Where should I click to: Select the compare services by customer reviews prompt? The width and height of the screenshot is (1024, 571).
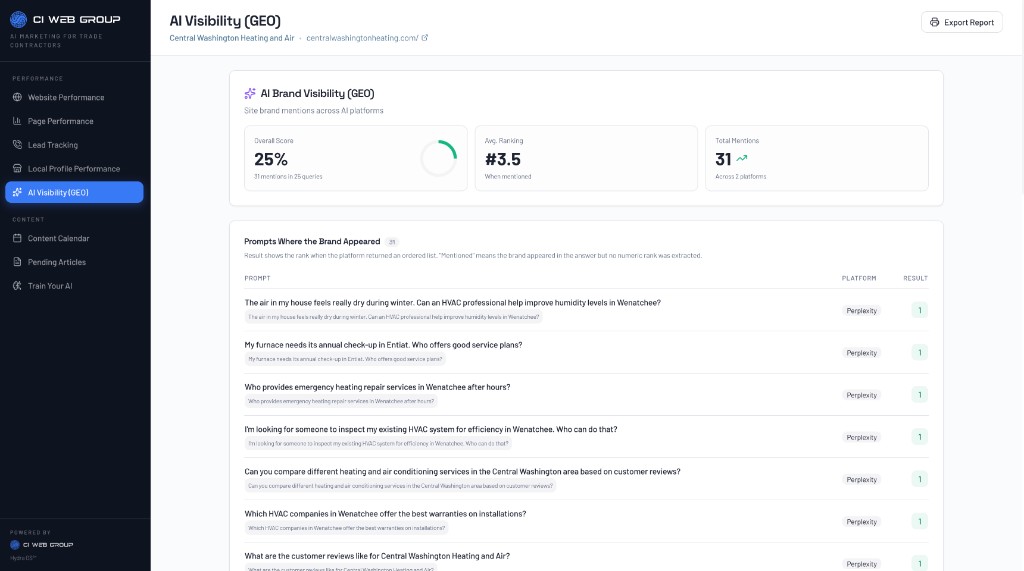[462, 472]
